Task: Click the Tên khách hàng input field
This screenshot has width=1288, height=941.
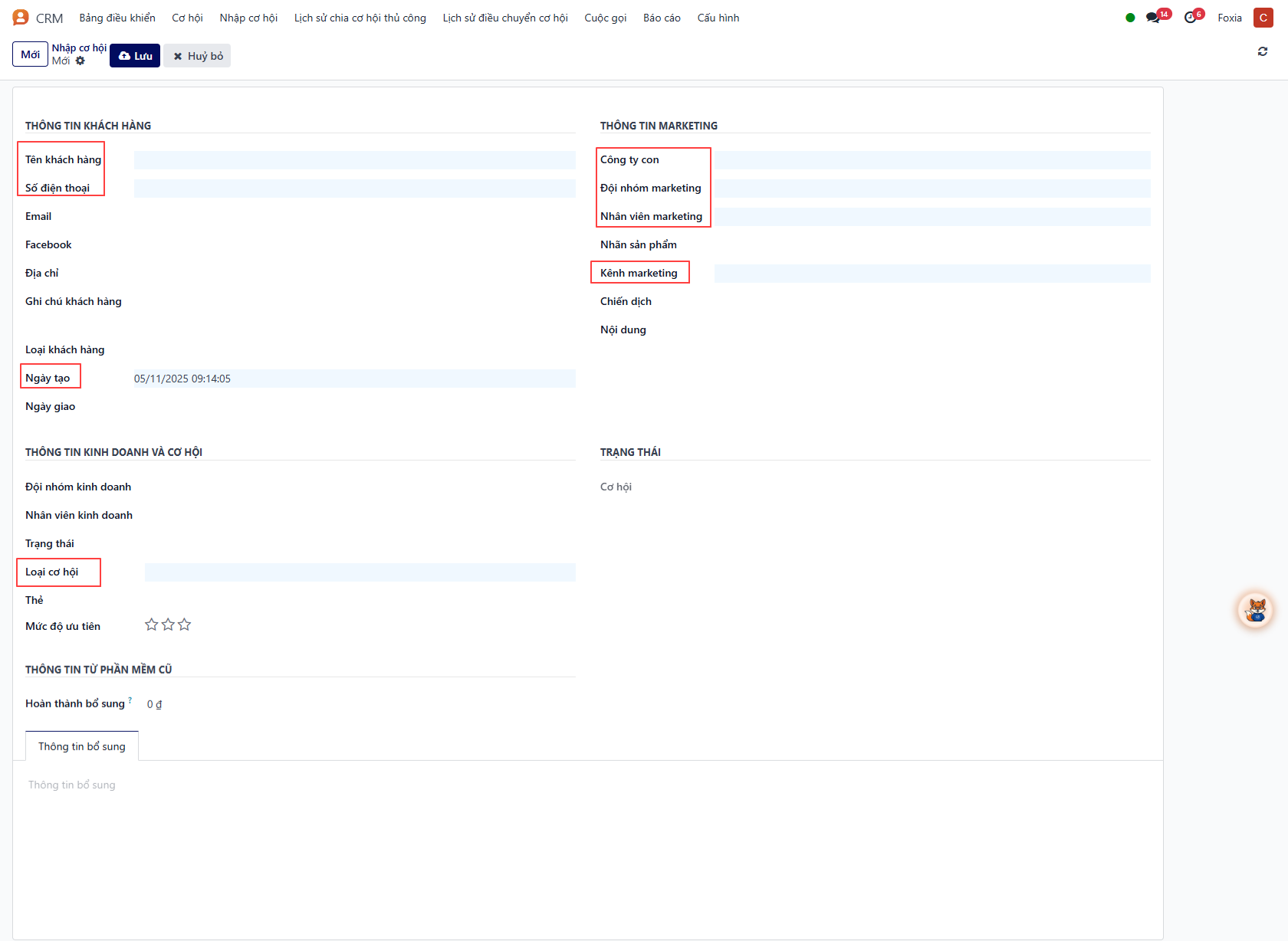Action: click(x=354, y=160)
